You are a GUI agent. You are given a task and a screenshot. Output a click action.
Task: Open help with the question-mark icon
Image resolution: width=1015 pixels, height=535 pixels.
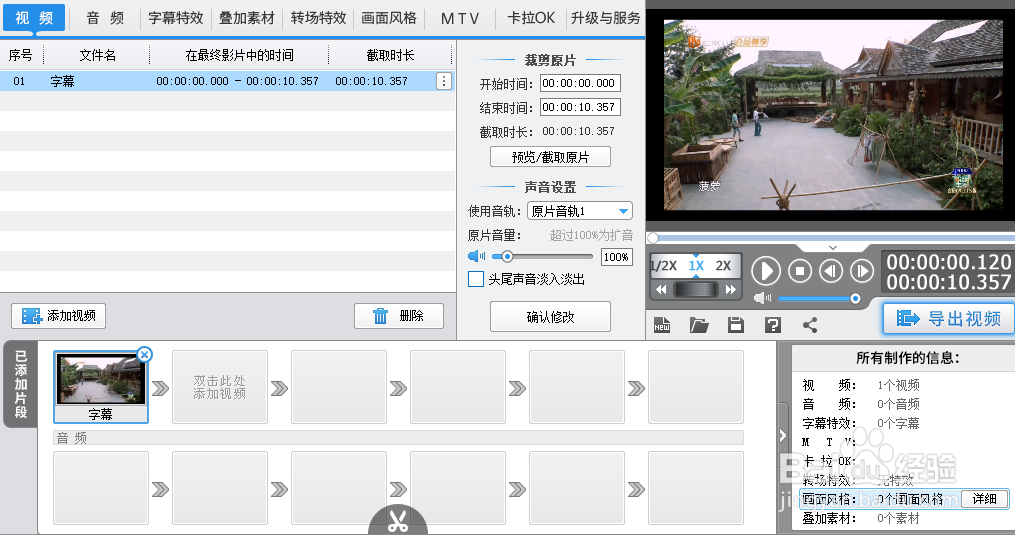point(773,324)
